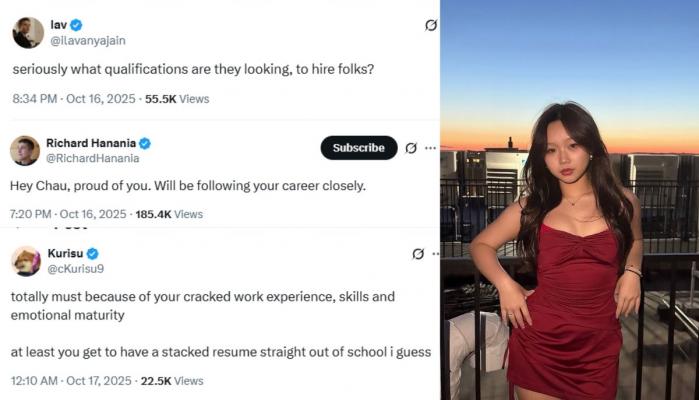
Task: Open Kurisu's dog avatar
Action: [26, 261]
